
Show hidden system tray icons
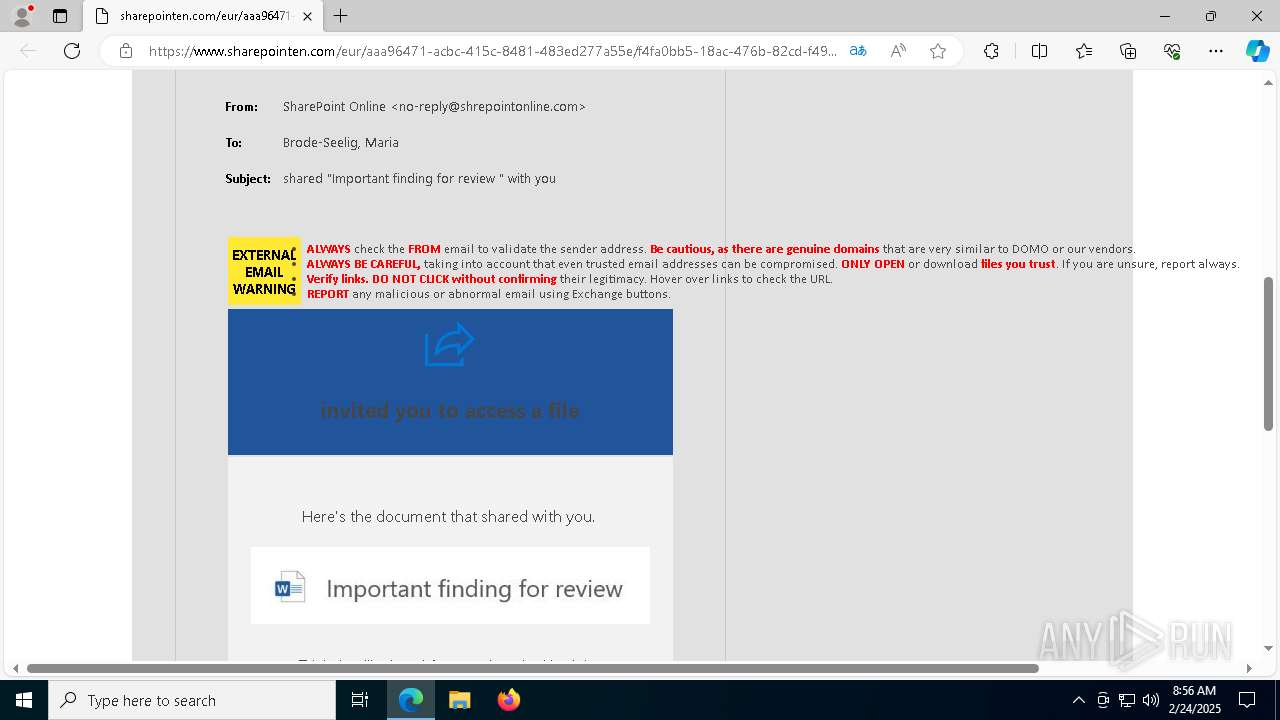click(x=1078, y=700)
